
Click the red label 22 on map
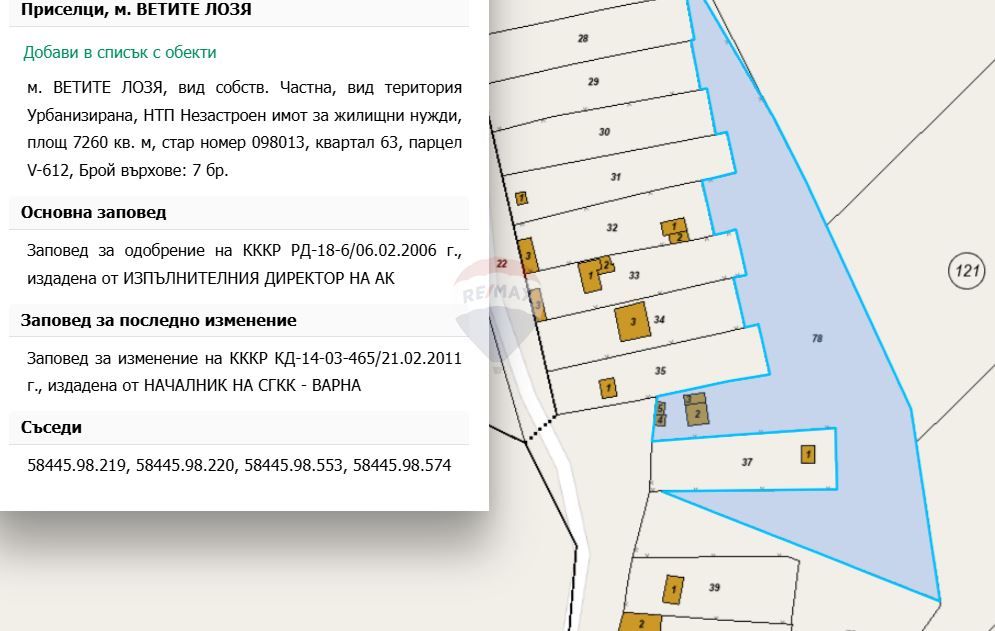point(502,263)
